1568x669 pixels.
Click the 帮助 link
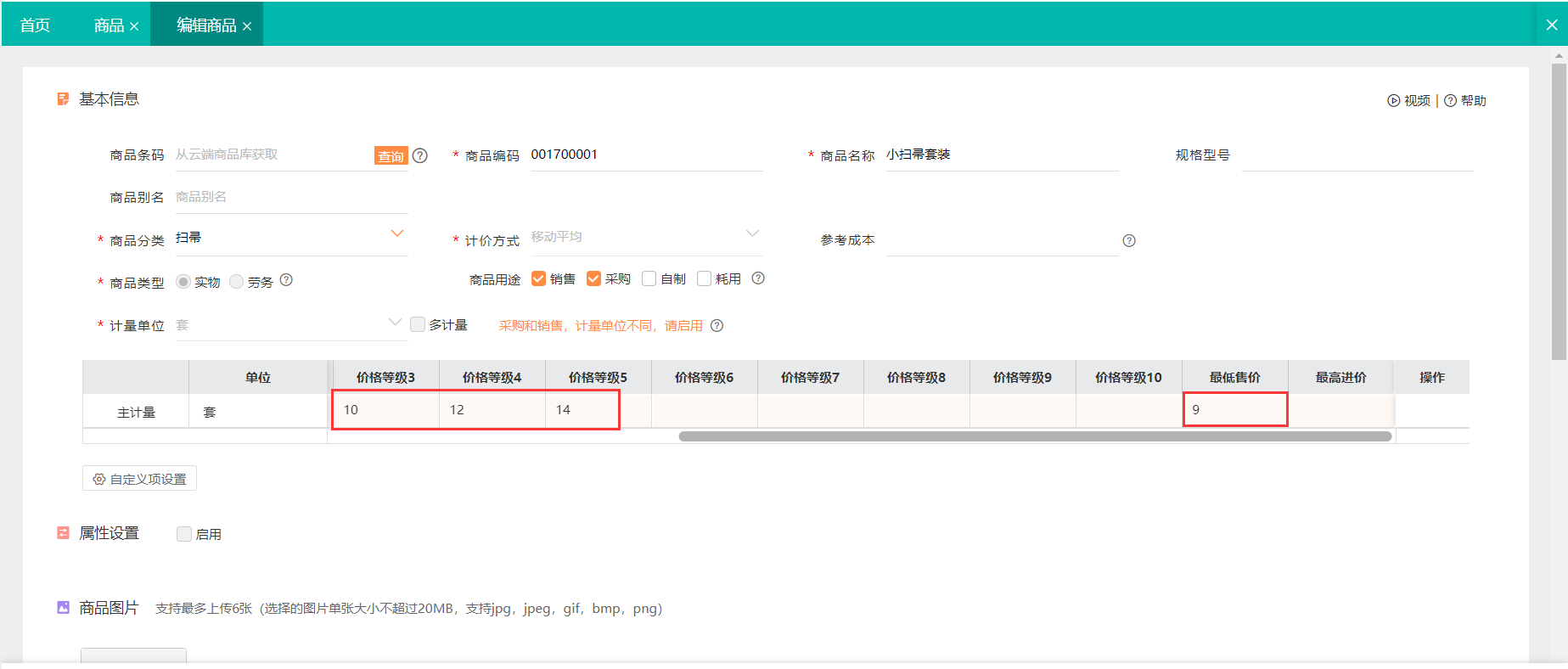click(x=1473, y=100)
